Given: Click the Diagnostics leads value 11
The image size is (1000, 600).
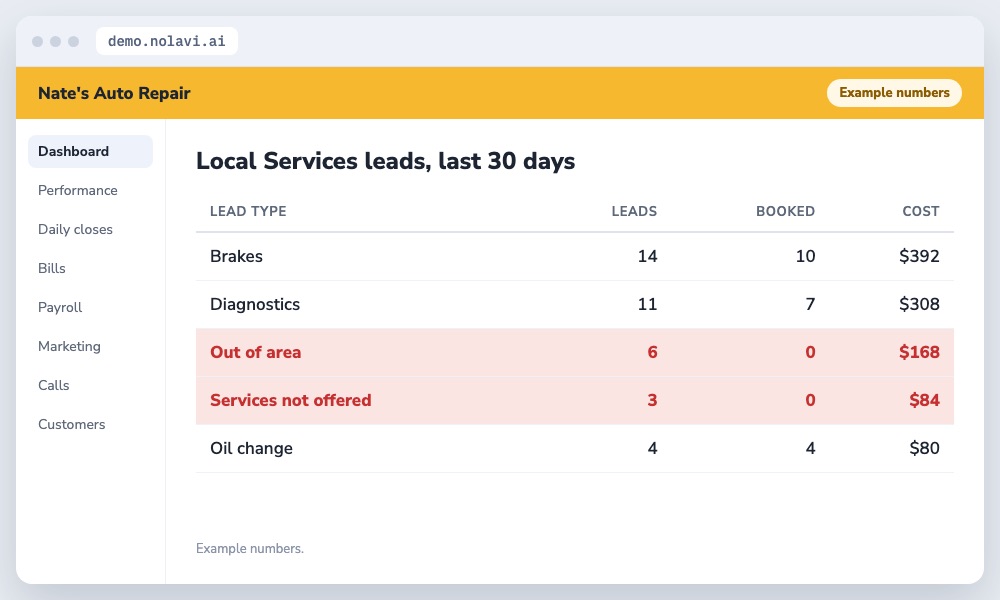Looking at the screenshot, I should 647,304.
